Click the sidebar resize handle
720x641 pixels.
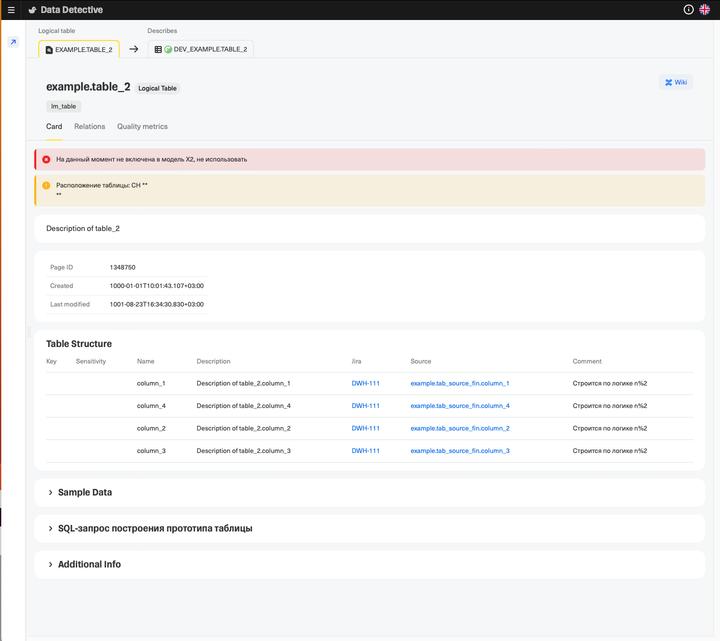click(x=29, y=332)
